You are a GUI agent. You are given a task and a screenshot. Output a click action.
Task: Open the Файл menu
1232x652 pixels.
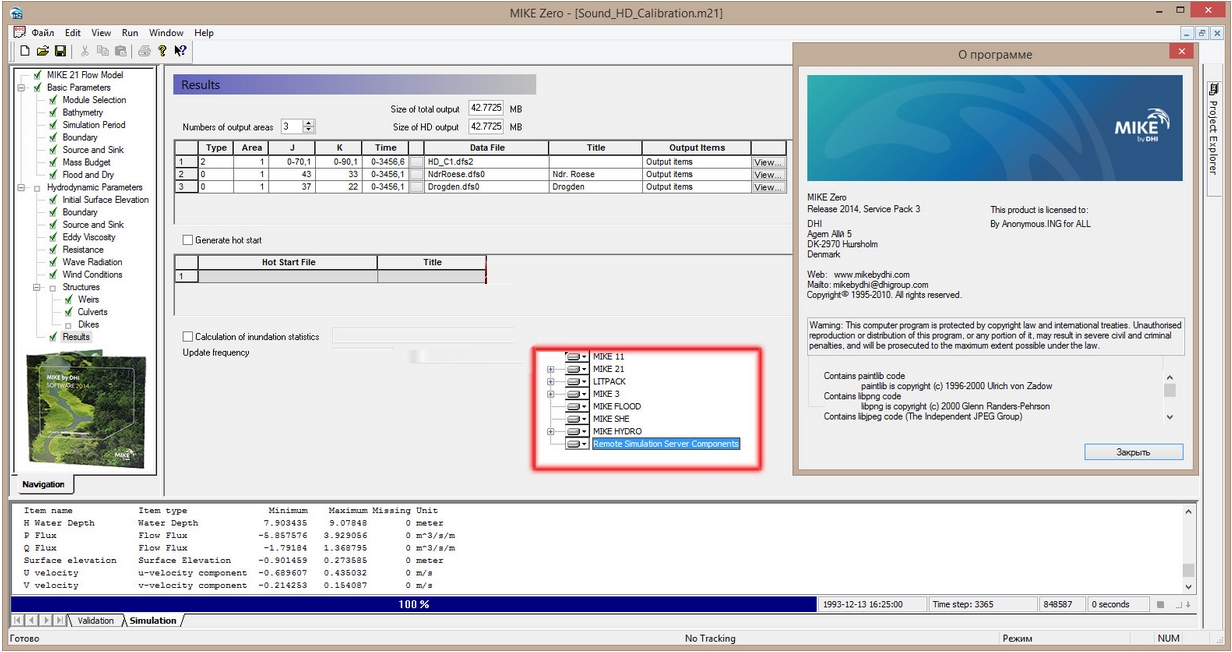pyautogui.click(x=42, y=33)
